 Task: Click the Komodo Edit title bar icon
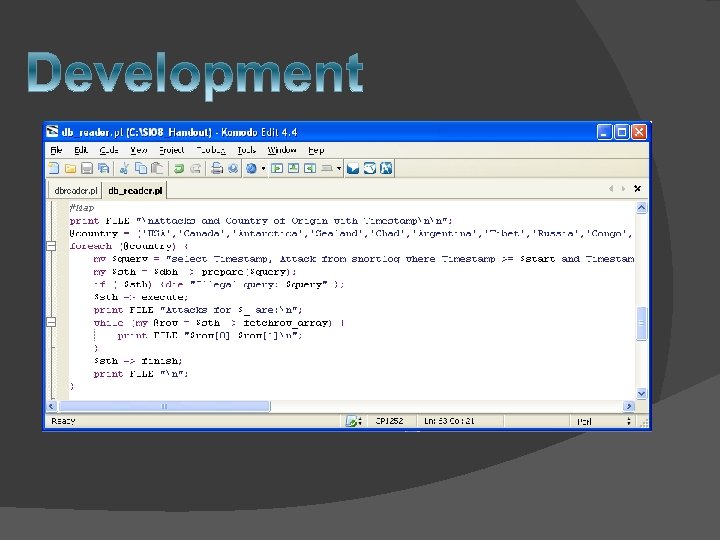(x=52, y=132)
